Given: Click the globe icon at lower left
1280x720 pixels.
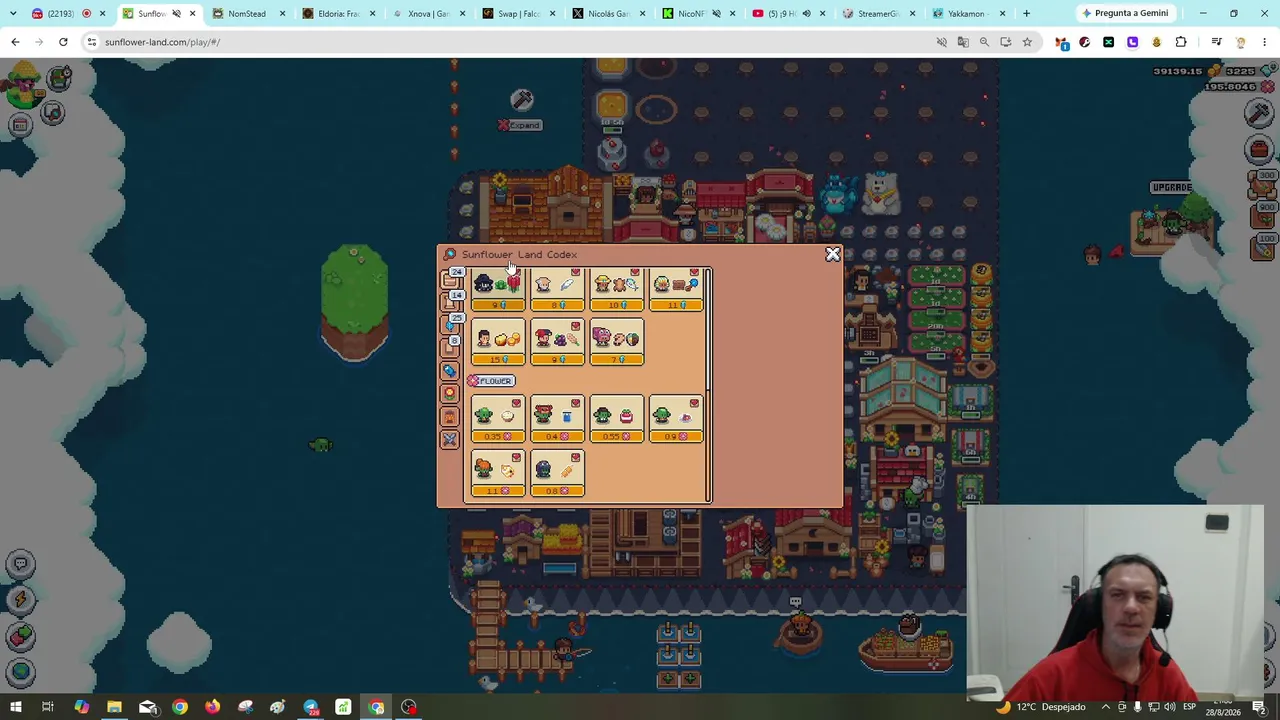Looking at the screenshot, I should coord(20,672).
